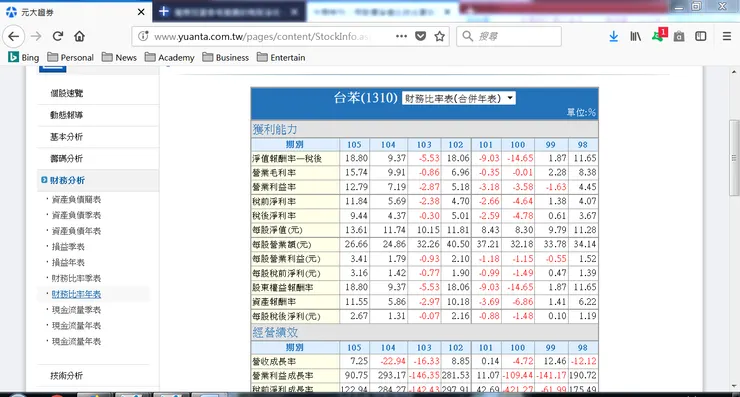Click the page vertical scrollbar thumb

(734, 158)
